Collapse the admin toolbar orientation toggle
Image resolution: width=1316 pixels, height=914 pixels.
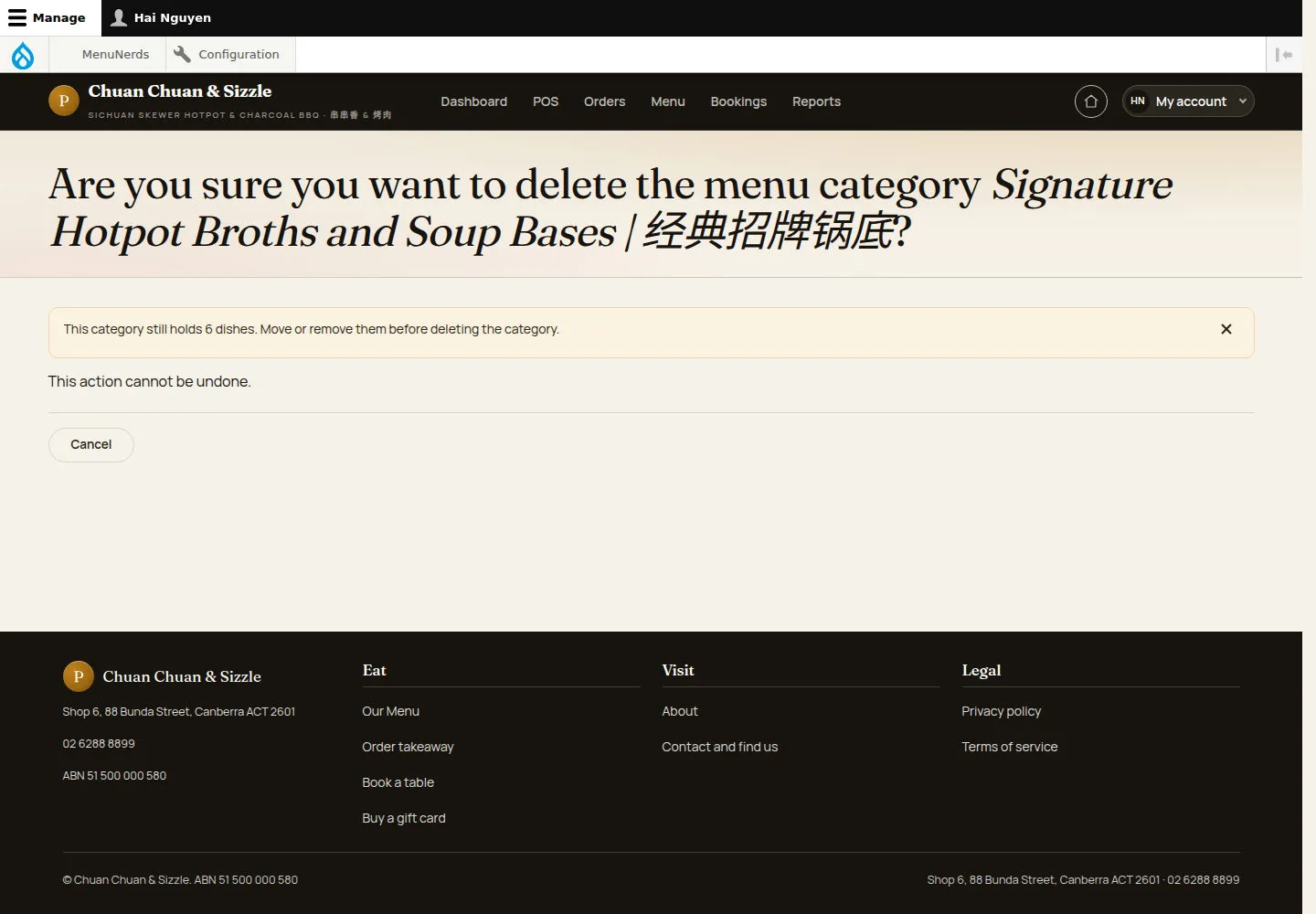1284,55
